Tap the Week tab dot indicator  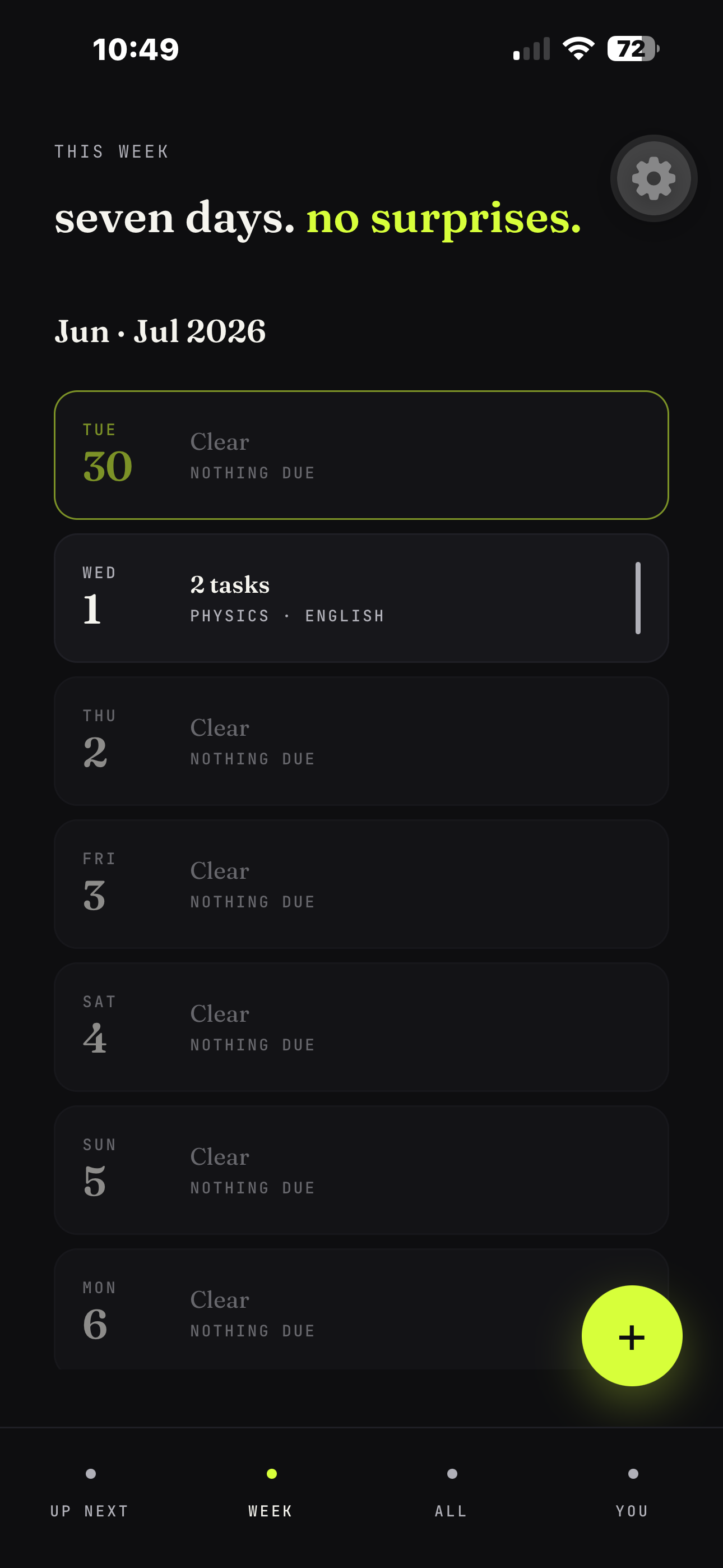tap(271, 1474)
